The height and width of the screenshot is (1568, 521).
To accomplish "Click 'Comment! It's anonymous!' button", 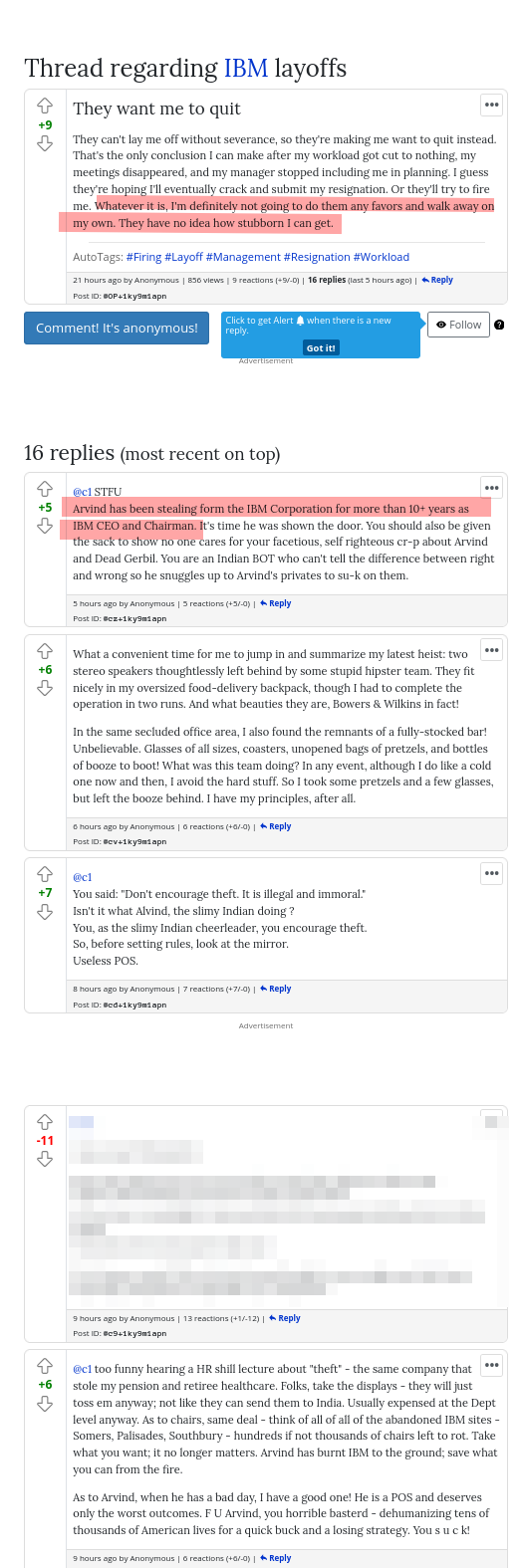I will point(117,328).
